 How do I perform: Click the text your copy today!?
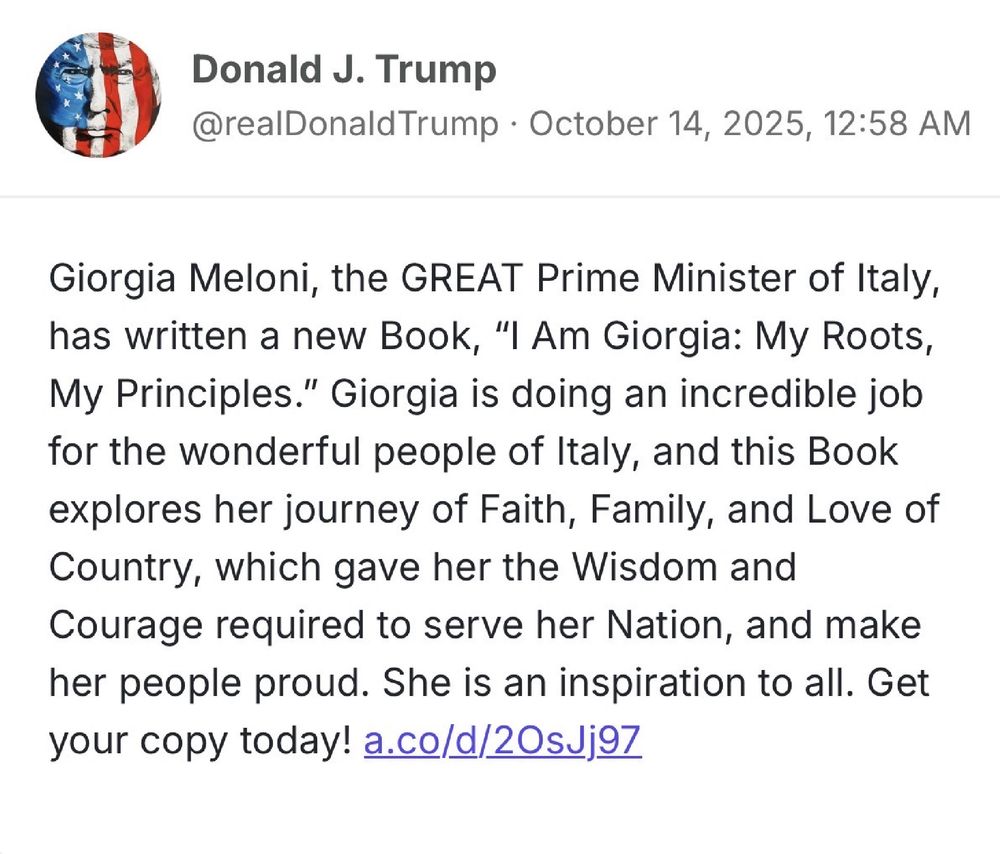(x=200, y=740)
